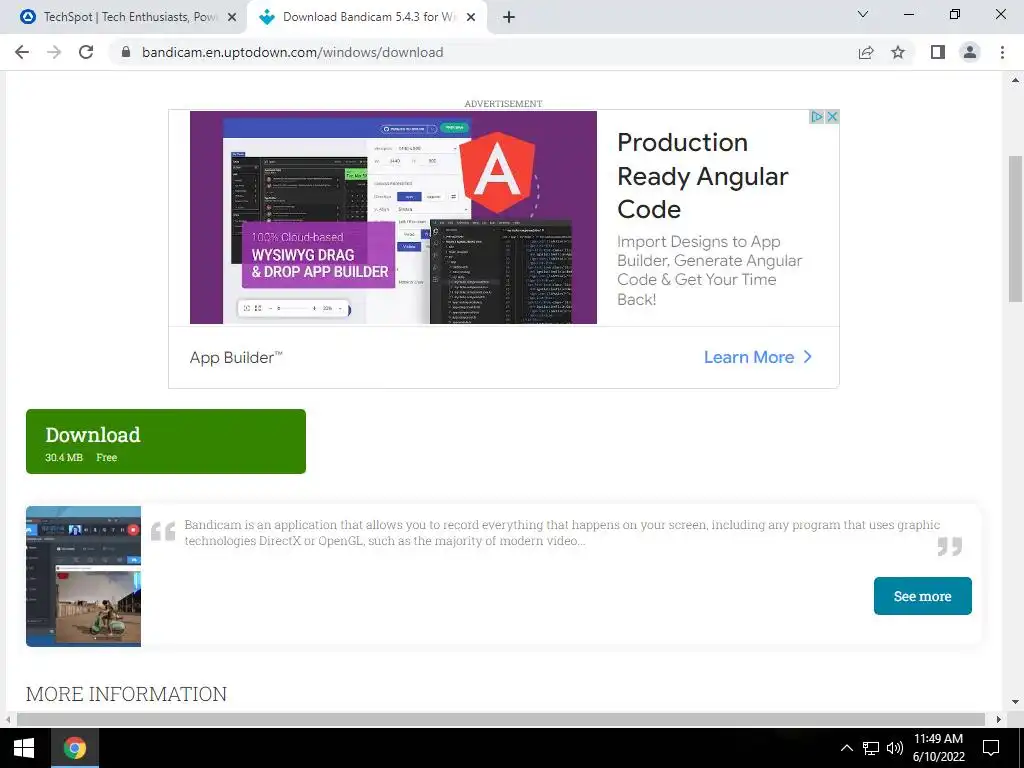Viewport: 1024px width, 768px height.
Task: Click the MORE INFORMATION heading
Action: point(126,694)
